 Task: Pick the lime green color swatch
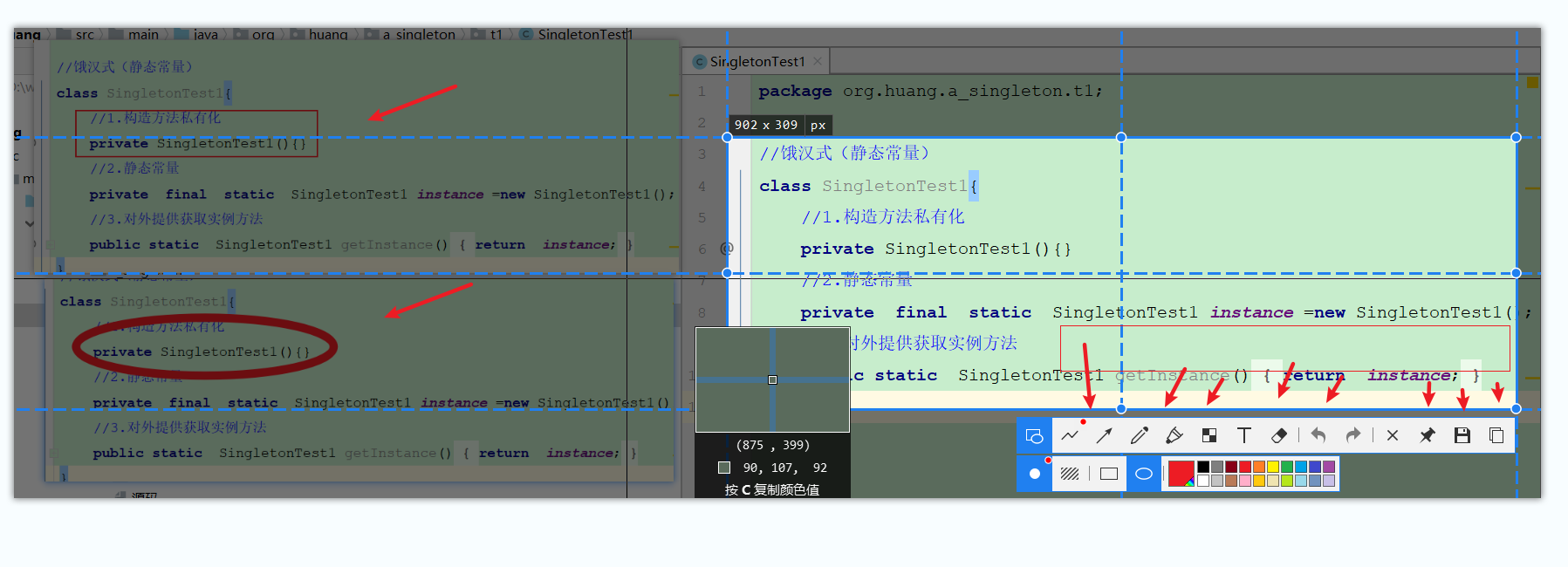1287,481
